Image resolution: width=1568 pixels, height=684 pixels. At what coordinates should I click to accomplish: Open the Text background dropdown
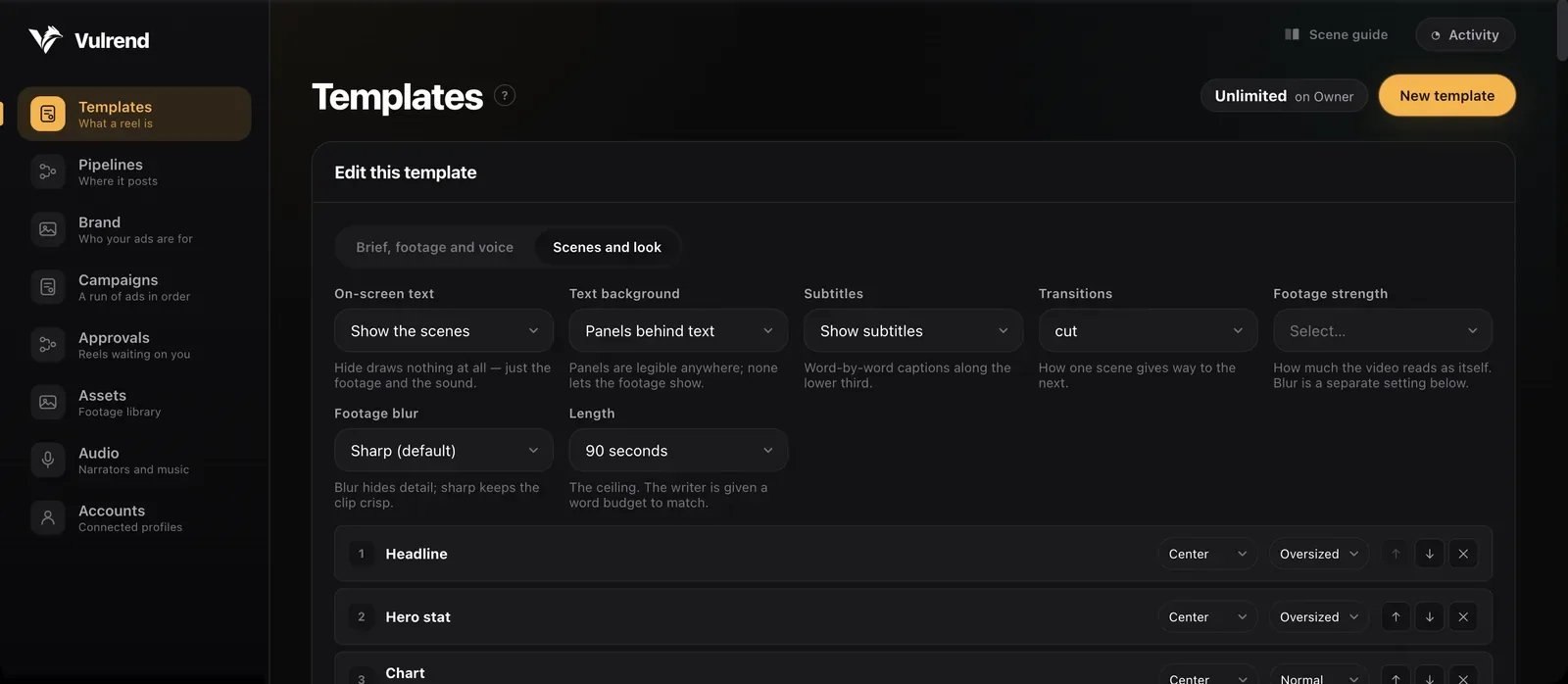pos(678,331)
